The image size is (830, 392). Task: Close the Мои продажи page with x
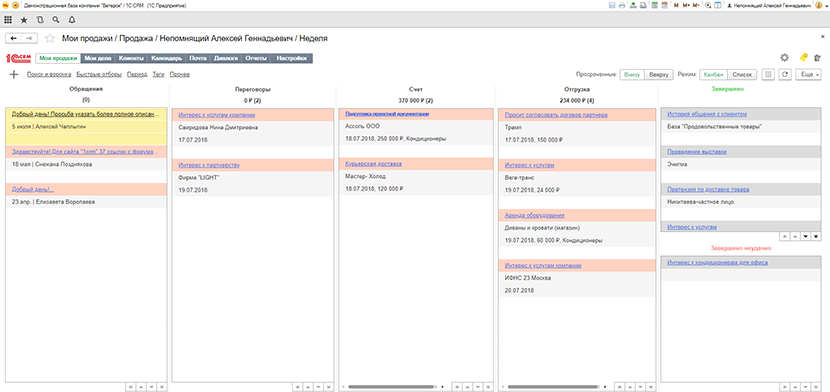pos(822,37)
